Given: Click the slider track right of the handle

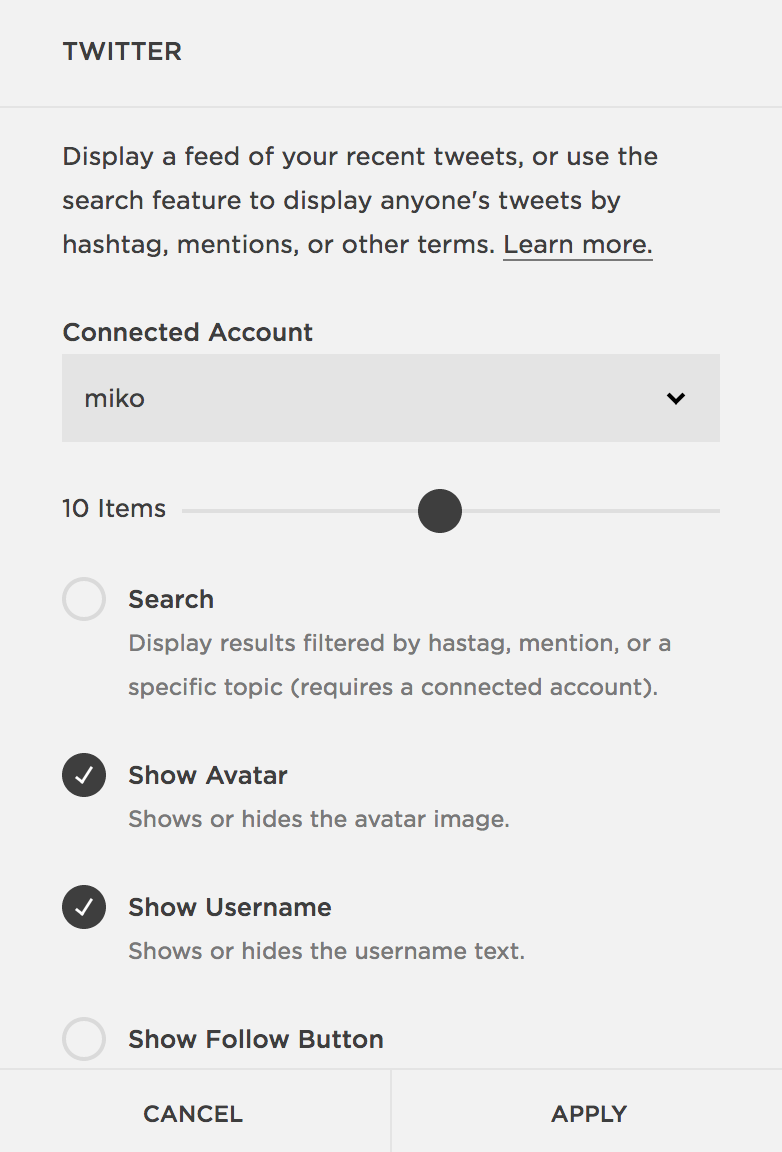Looking at the screenshot, I should pos(591,511).
